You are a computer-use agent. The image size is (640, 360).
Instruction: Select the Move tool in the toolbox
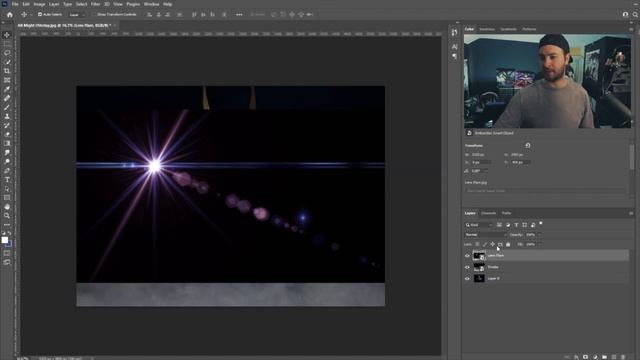[7, 35]
